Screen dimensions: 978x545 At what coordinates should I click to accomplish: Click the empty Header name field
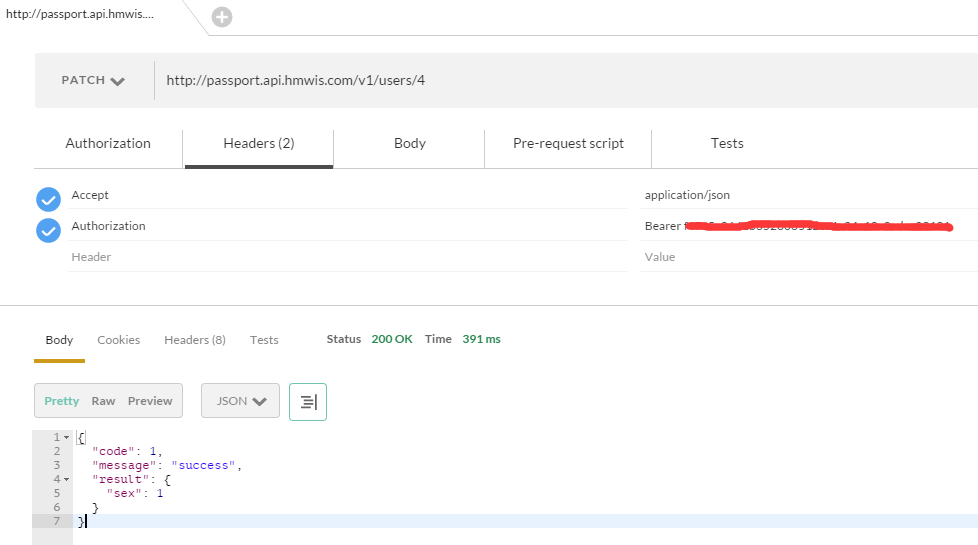point(340,257)
